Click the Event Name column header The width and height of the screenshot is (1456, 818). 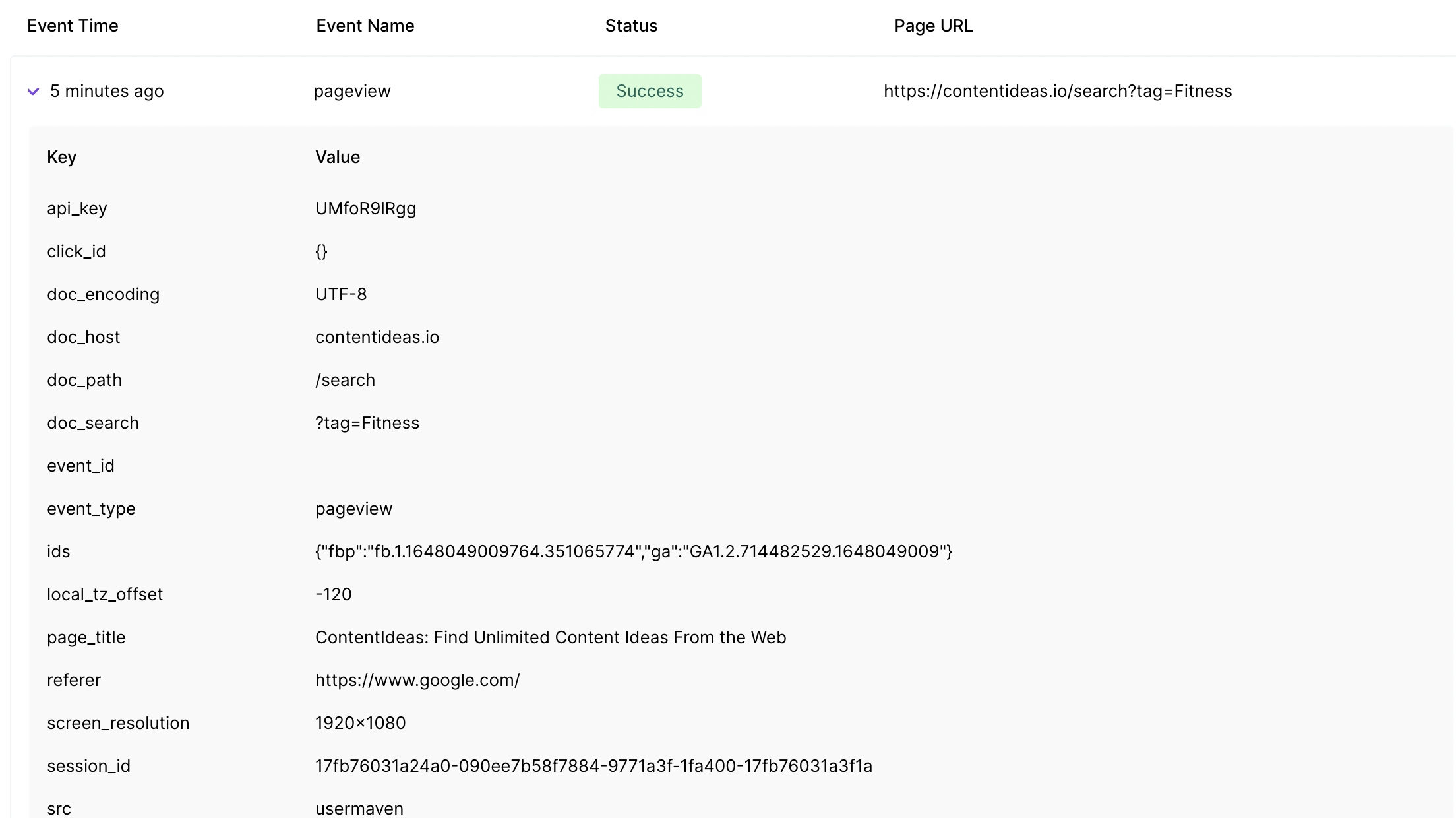pos(365,26)
